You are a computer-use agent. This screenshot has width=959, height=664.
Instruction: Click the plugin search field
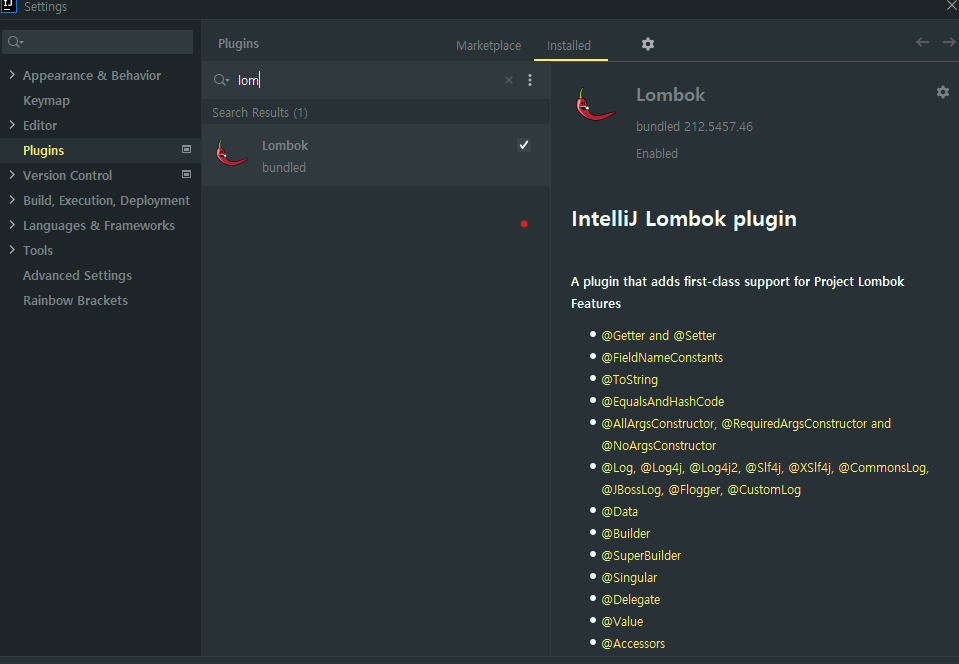point(370,80)
